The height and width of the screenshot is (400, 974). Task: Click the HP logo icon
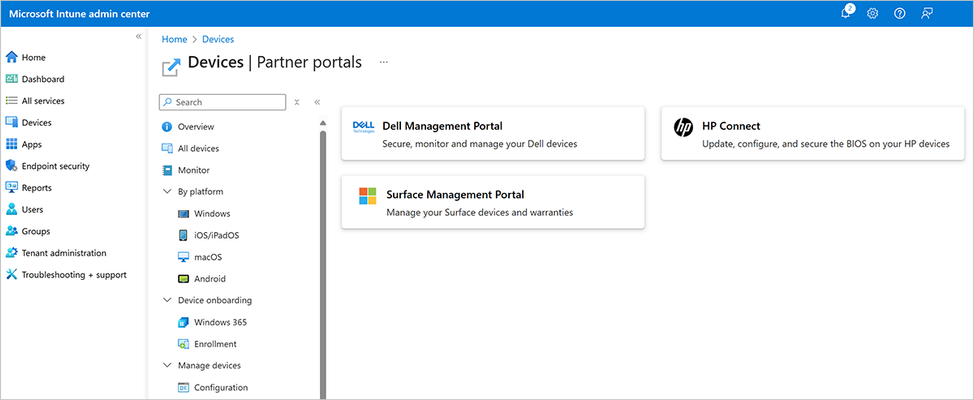point(683,127)
